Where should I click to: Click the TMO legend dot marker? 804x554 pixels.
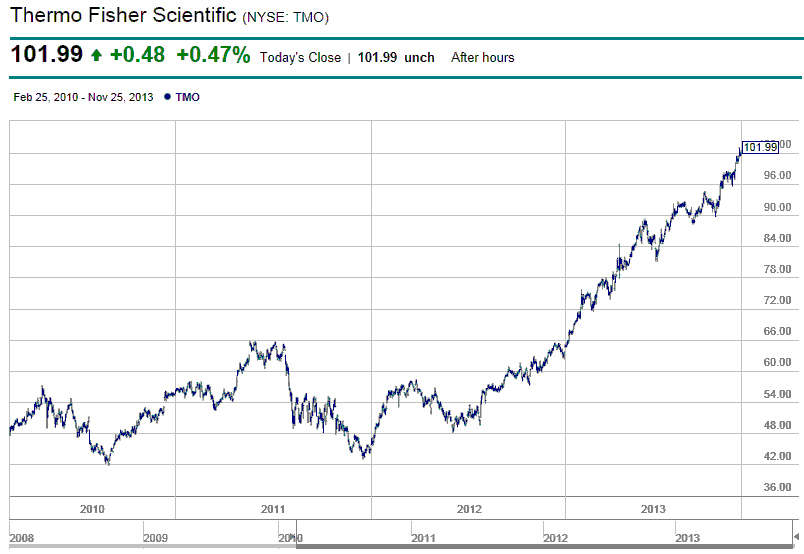(x=167, y=96)
